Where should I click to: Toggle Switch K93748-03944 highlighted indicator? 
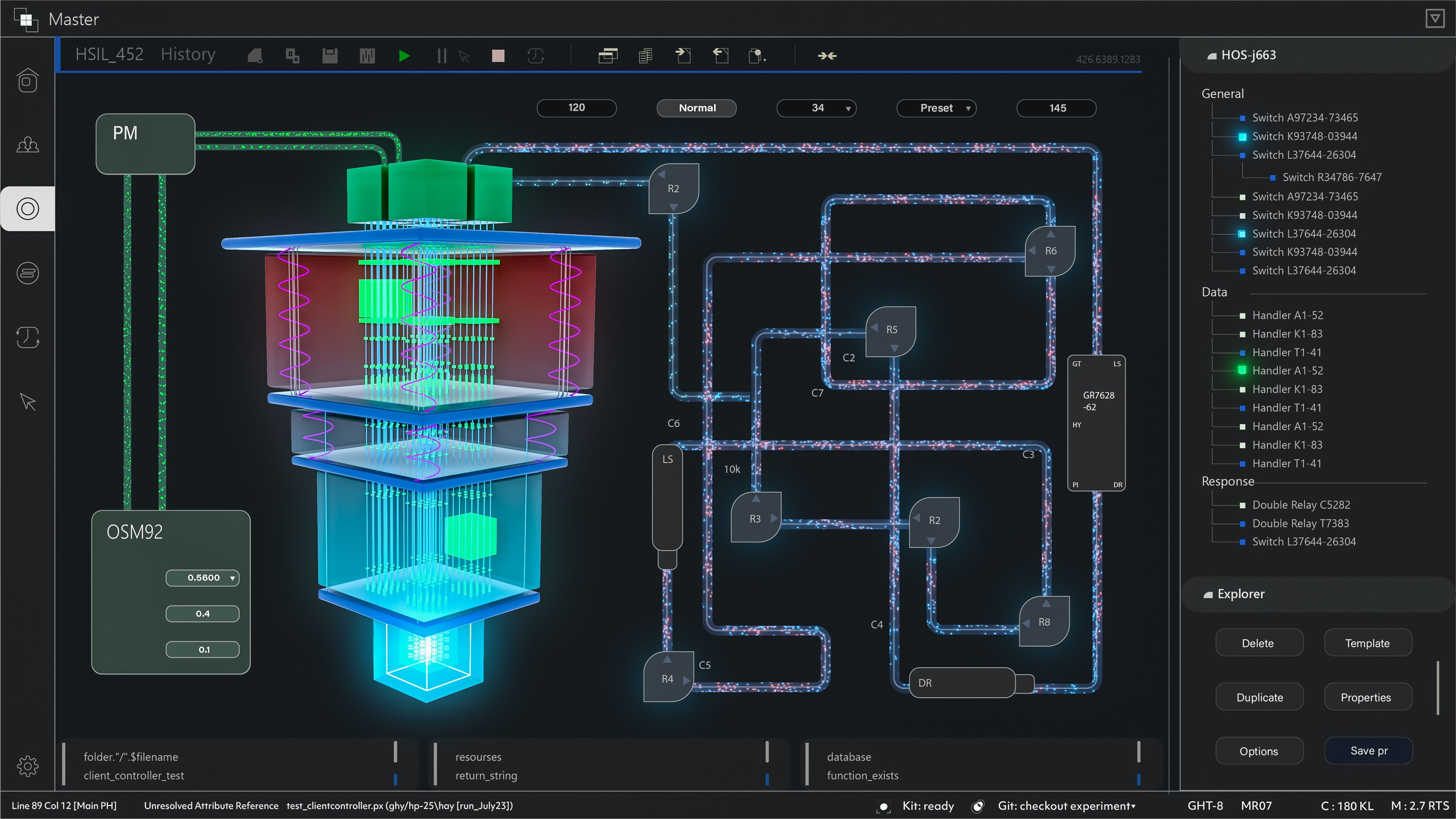1243,137
